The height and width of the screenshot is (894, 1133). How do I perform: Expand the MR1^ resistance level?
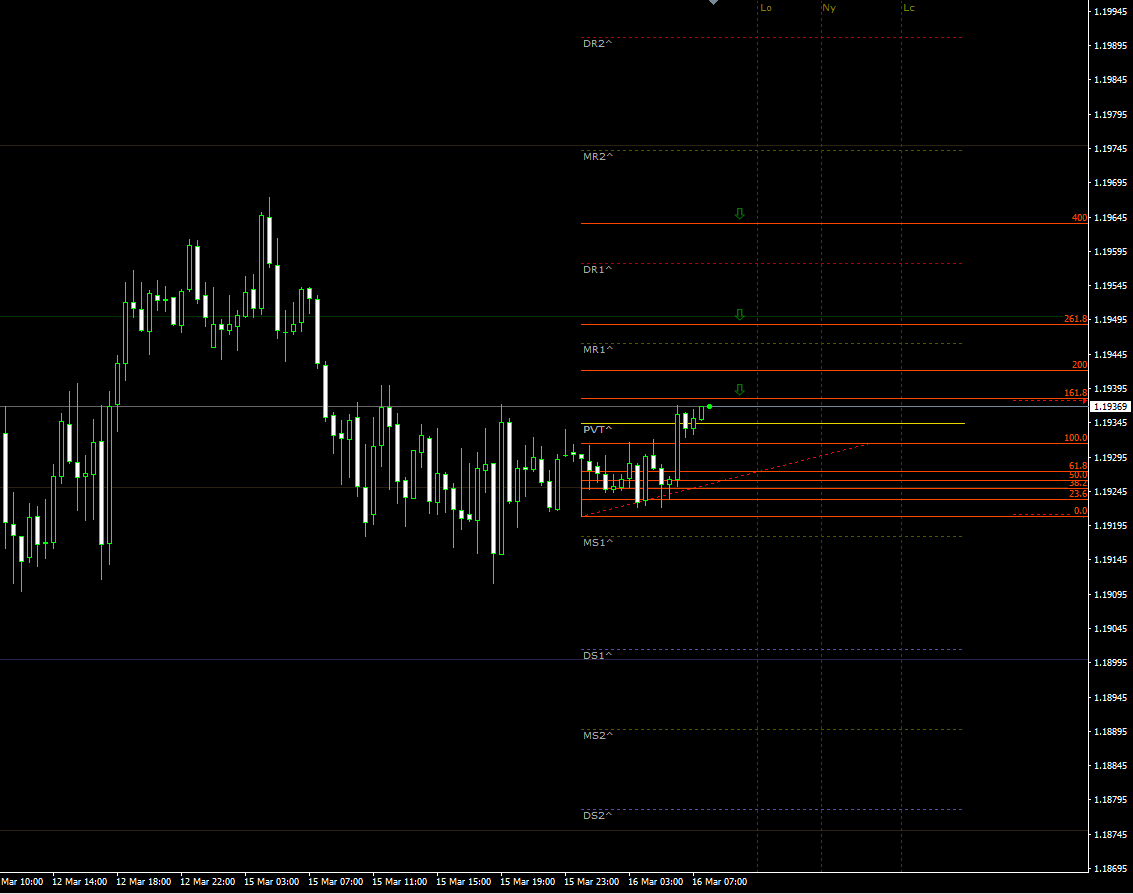tap(597, 349)
